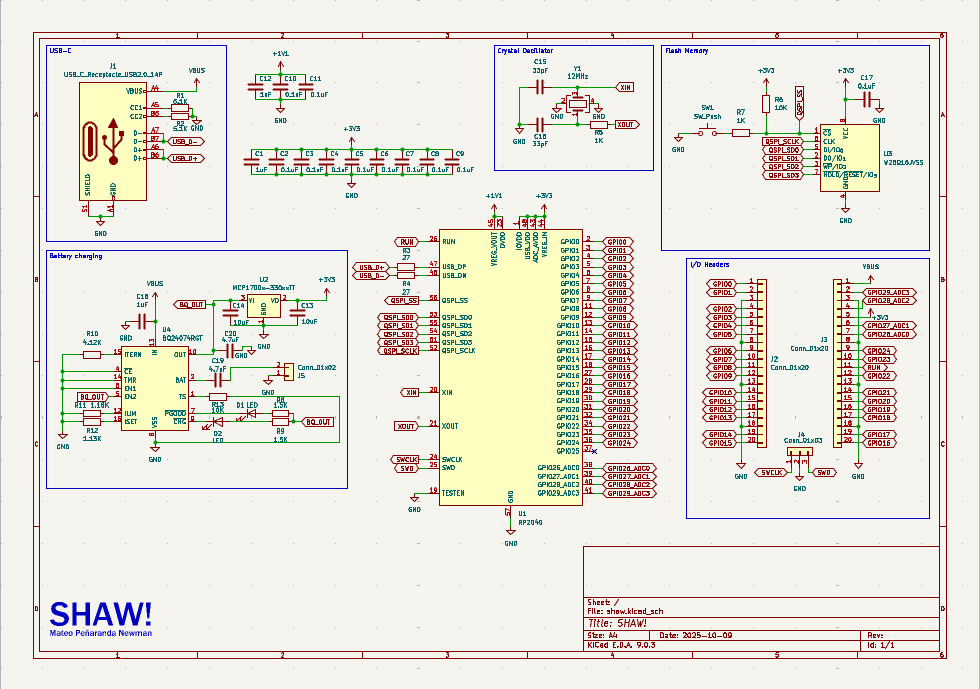This screenshot has width=980, height=689.
Task: Select the large blue SHAW! logo text
Action: pos(101,612)
